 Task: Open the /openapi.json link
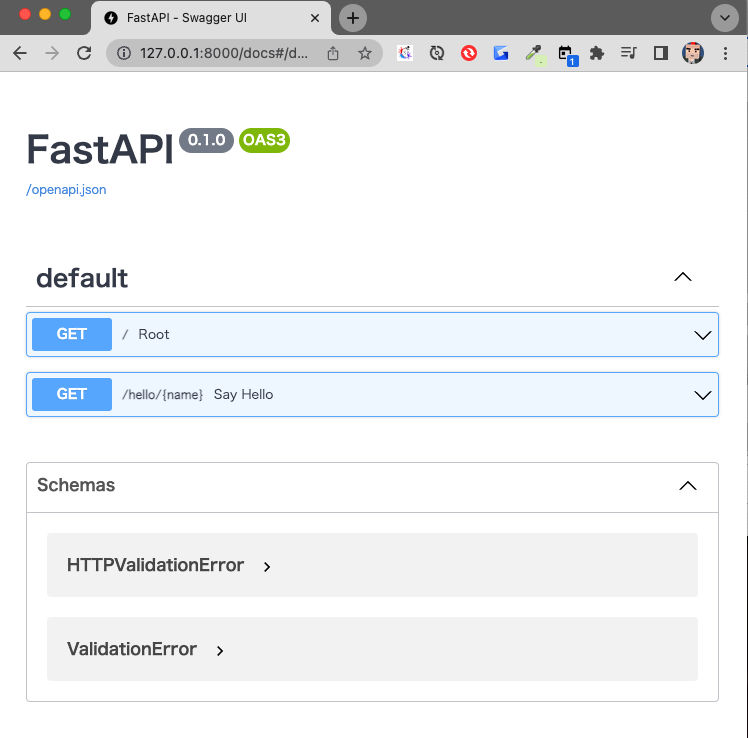coord(66,189)
